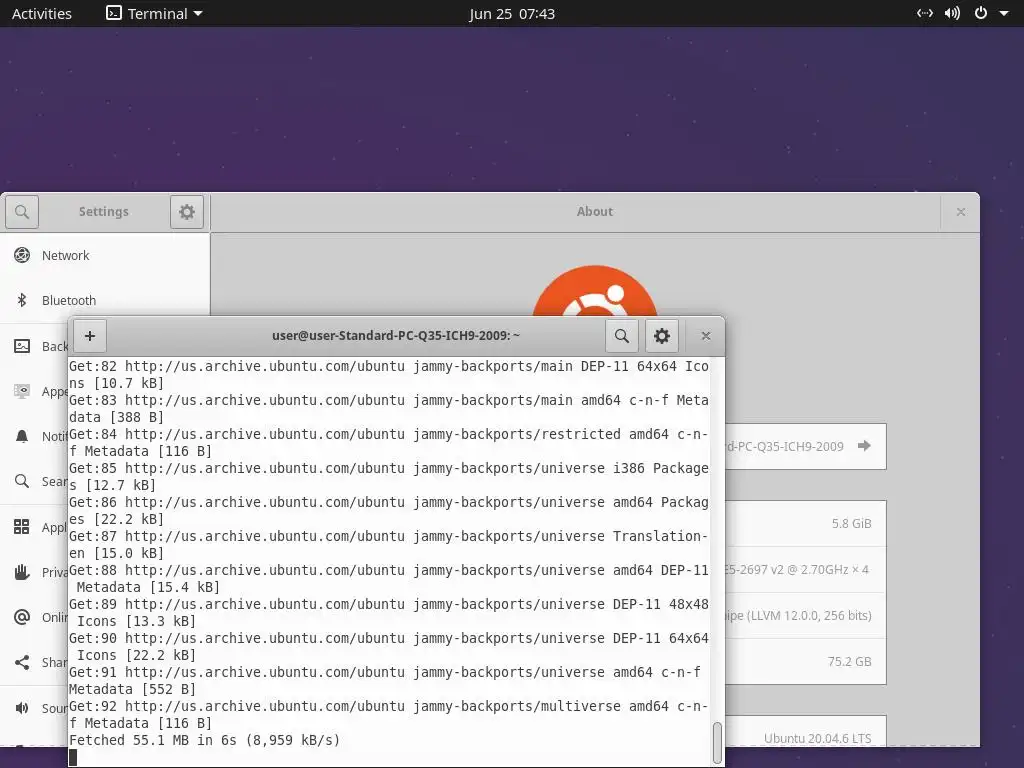1024x768 pixels.
Task: Click the 'Fetched 55.1 MB in 6s' line
Action: (x=204, y=740)
